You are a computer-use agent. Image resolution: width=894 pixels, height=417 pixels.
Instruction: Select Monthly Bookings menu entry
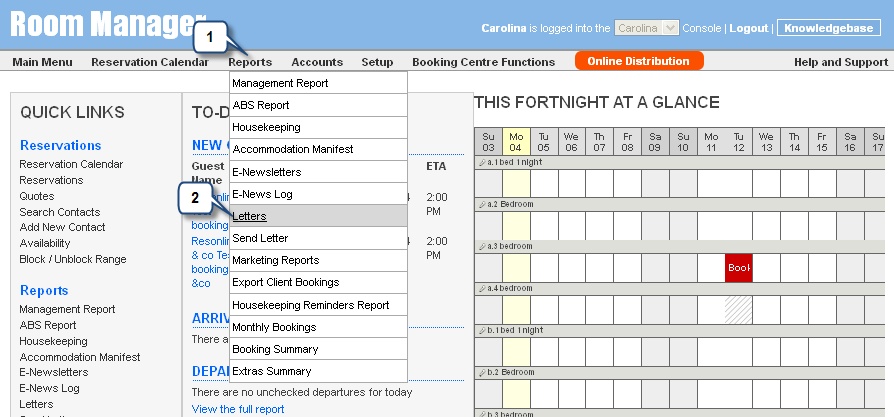[x=318, y=327]
